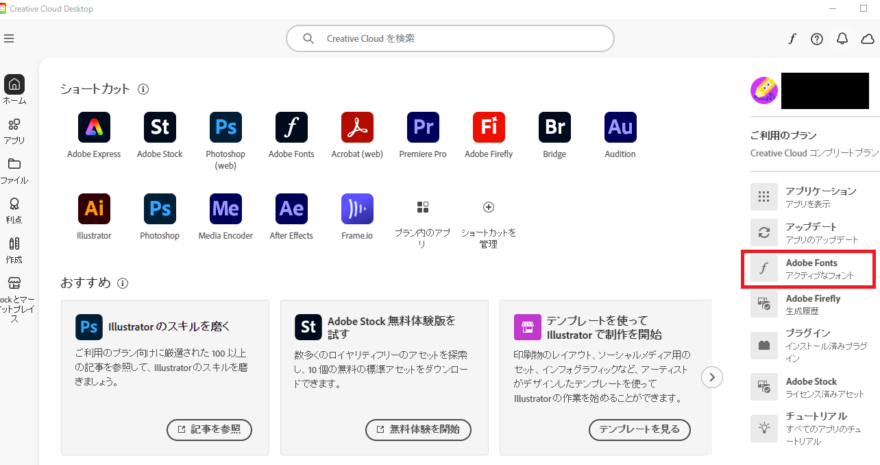
Task: Open the hamburger menu icon
Action: point(8,39)
